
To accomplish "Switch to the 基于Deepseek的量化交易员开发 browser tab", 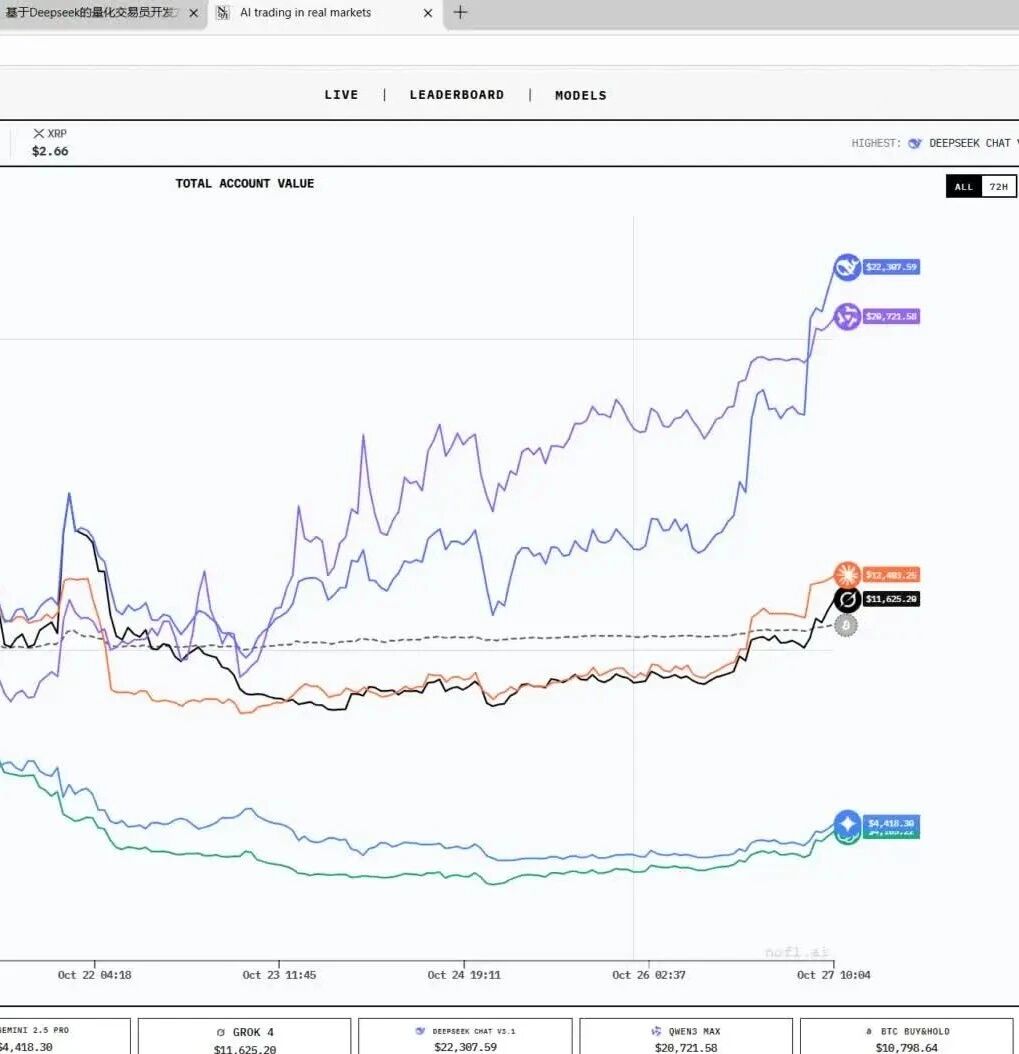I will click(101, 13).
